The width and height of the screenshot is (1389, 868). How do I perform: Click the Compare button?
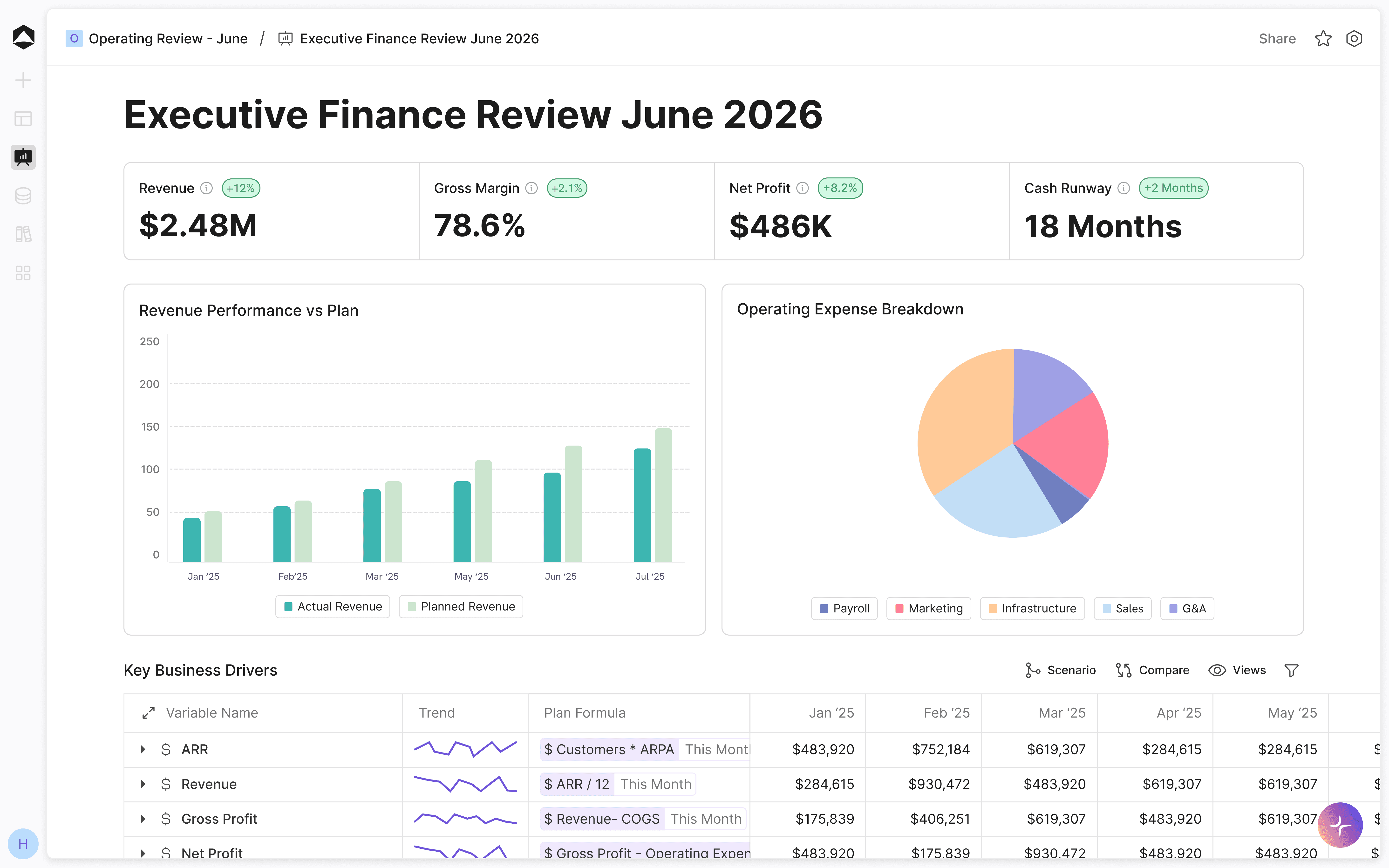coord(1152,671)
